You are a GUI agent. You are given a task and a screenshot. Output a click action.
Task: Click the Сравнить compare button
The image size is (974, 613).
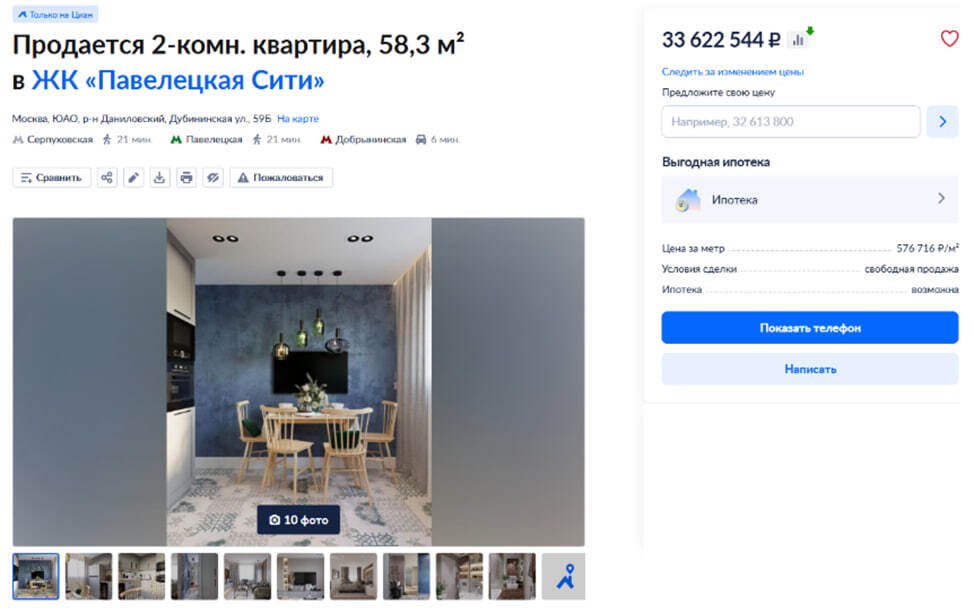[x=52, y=178]
